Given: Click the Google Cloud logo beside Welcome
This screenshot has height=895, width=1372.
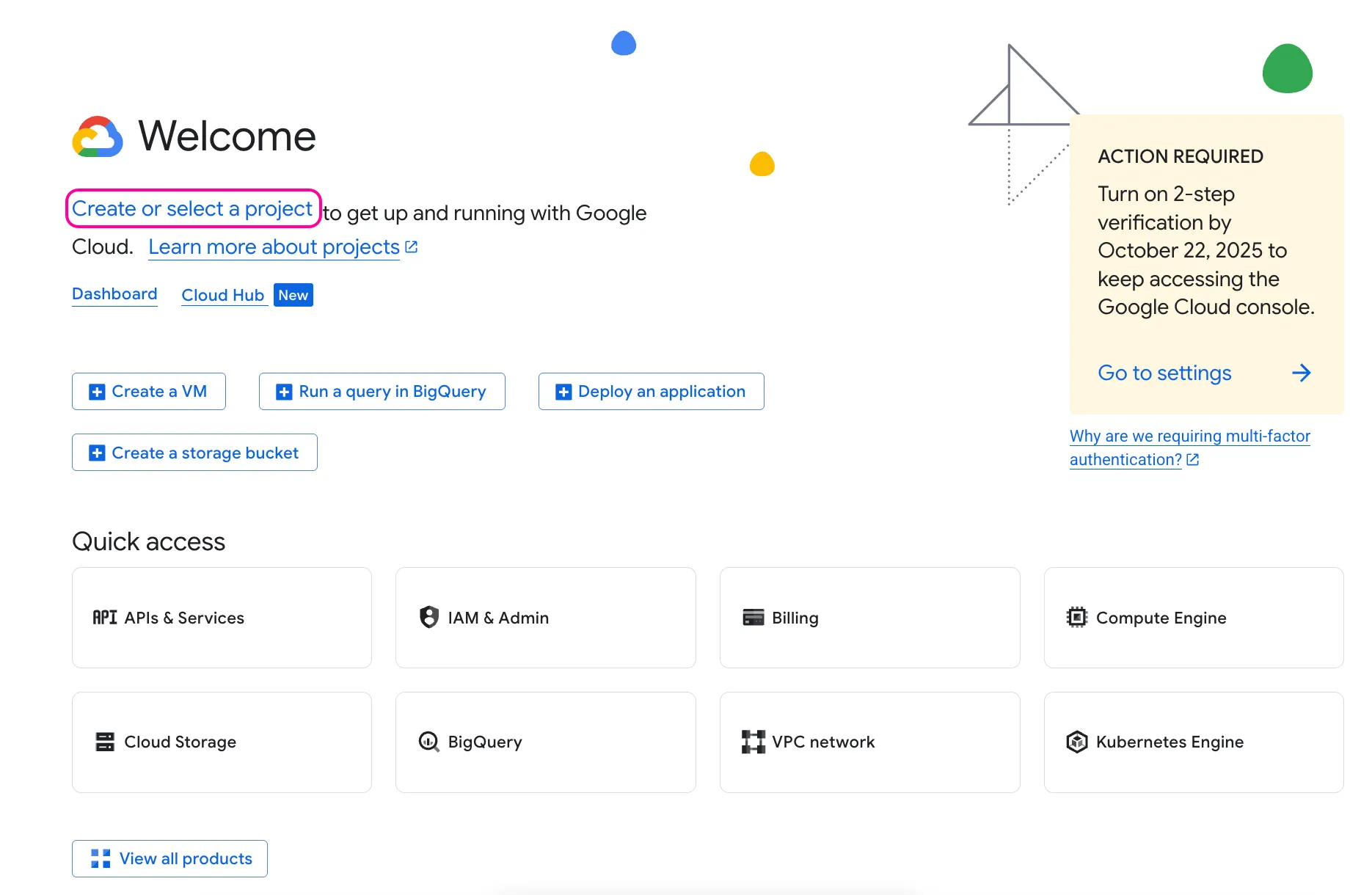Looking at the screenshot, I should [98, 136].
